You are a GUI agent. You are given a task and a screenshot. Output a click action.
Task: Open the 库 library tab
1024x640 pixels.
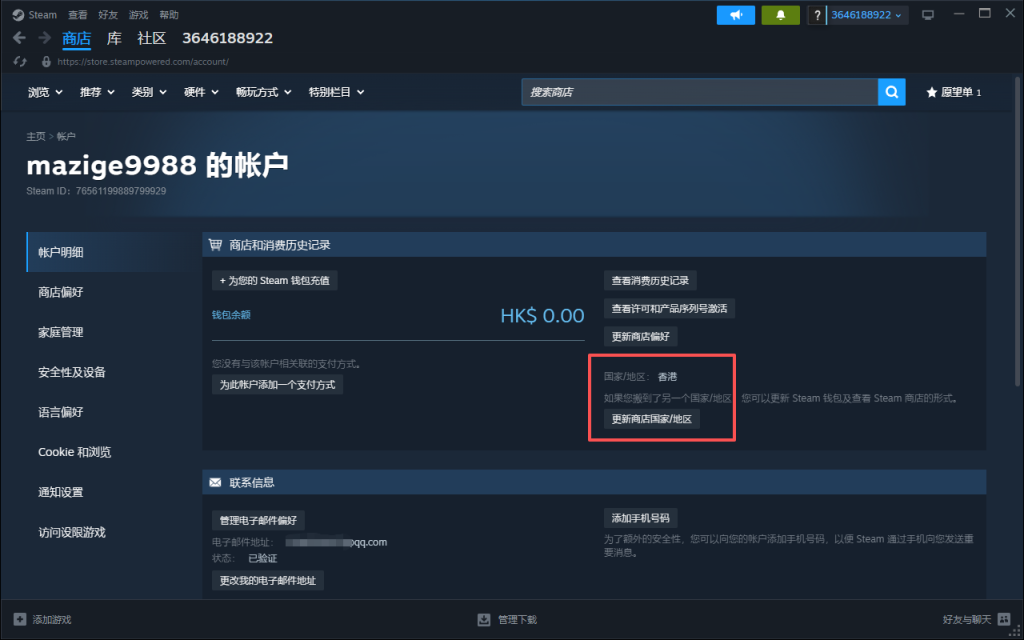[x=114, y=38]
